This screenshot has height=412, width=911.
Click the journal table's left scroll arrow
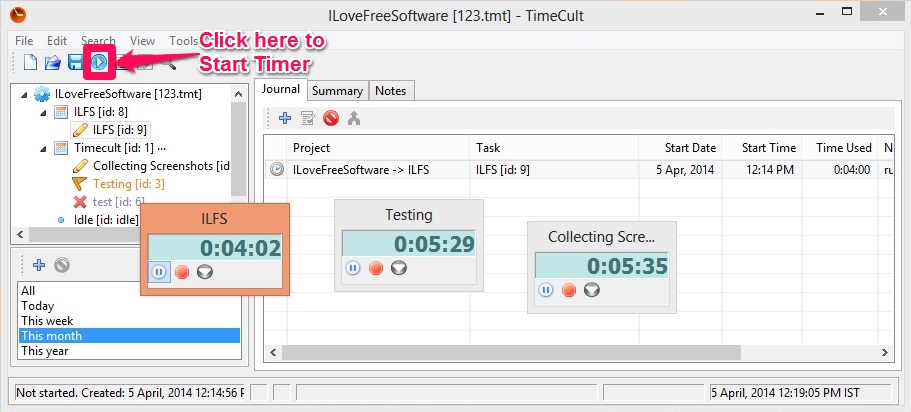pyautogui.click(x=274, y=352)
